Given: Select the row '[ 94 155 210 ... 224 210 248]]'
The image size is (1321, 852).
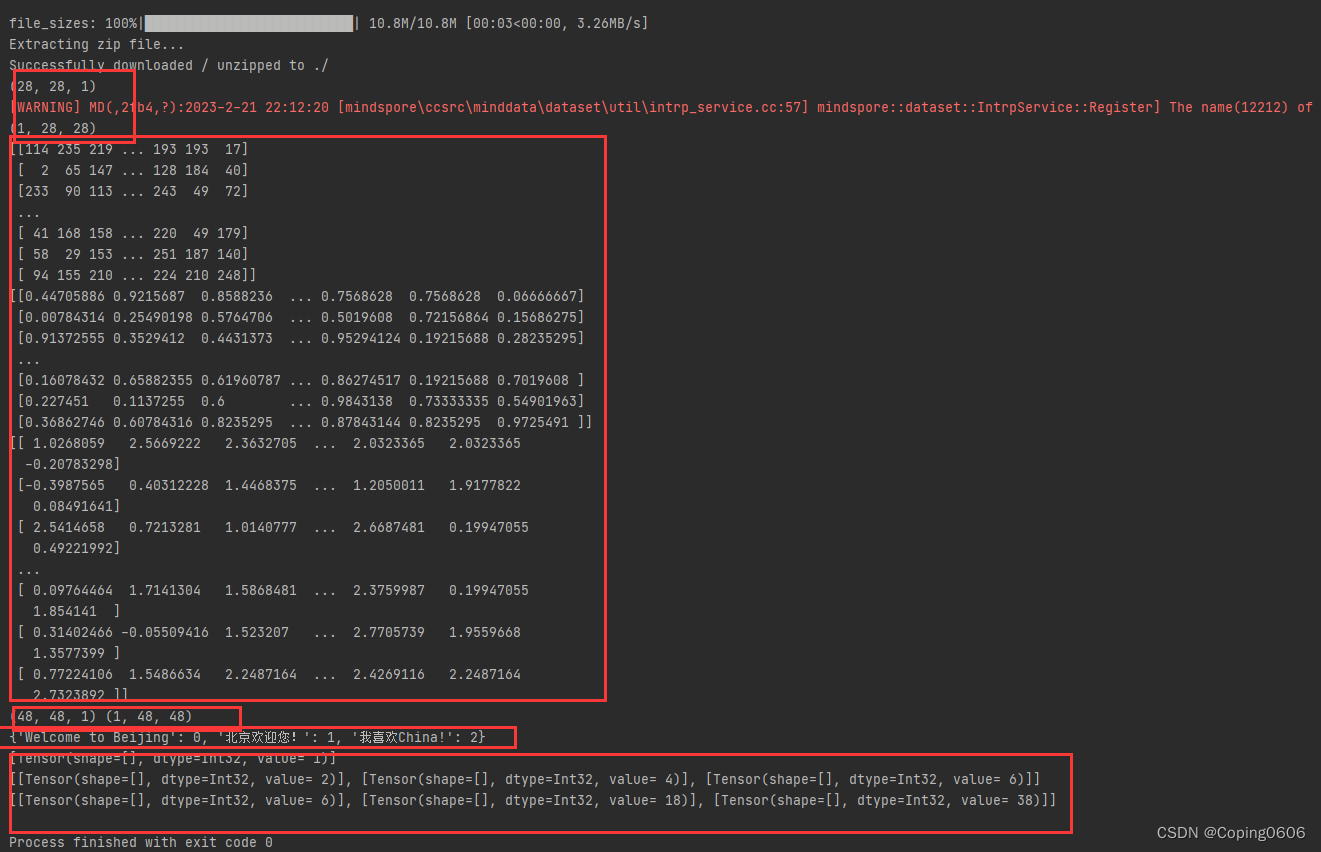Looking at the screenshot, I should tap(137, 275).
